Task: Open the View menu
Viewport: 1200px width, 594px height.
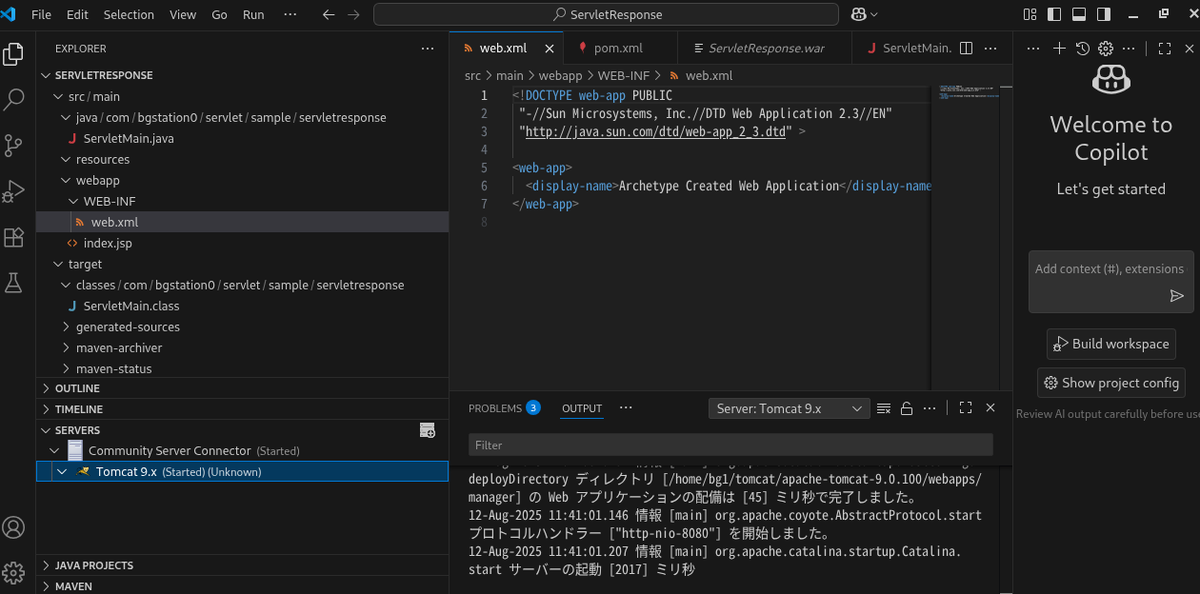Action: (183, 15)
